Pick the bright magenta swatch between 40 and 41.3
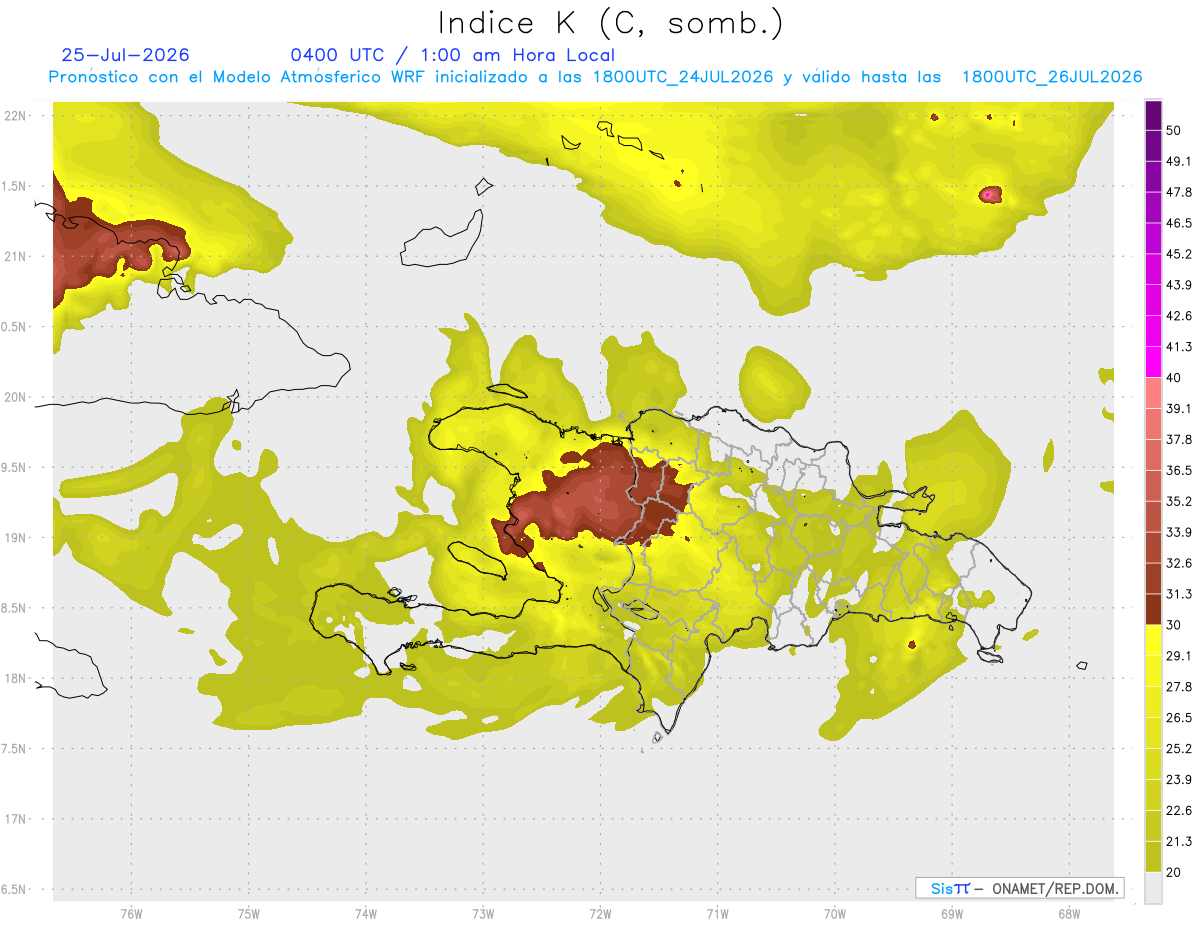This screenshot has width=1200, height=927. pos(1153,362)
